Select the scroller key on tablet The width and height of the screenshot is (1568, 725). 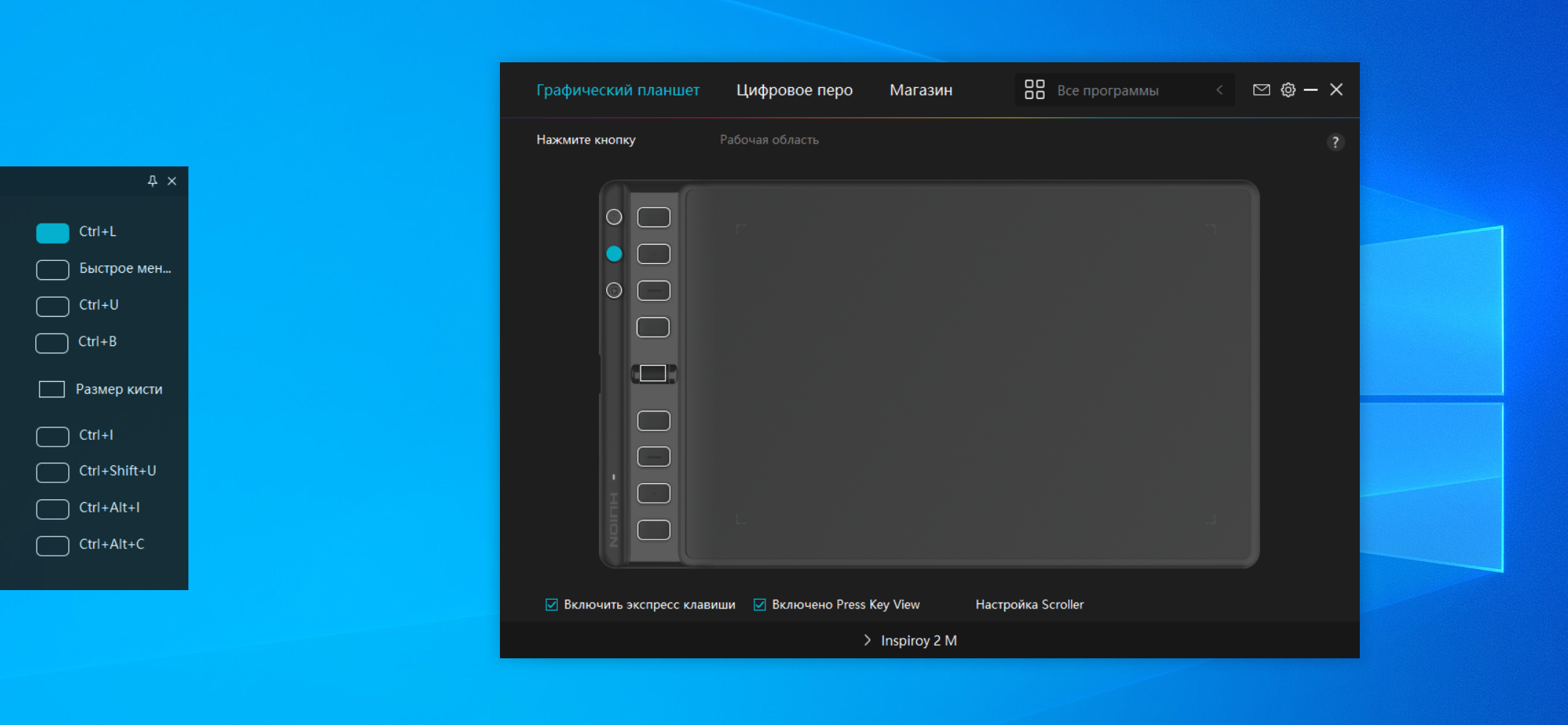point(653,374)
